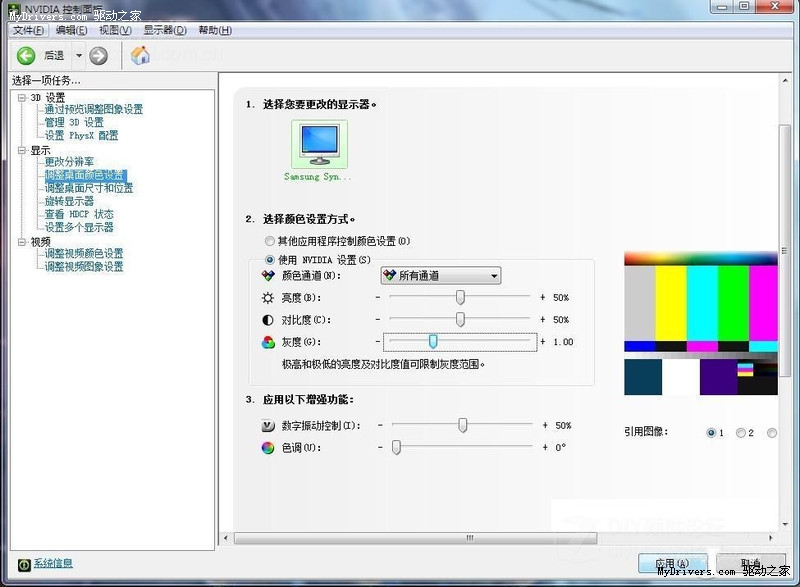Collapse the 视频 tree node
Screen dimensions: 800x587
(x=22, y=242)
